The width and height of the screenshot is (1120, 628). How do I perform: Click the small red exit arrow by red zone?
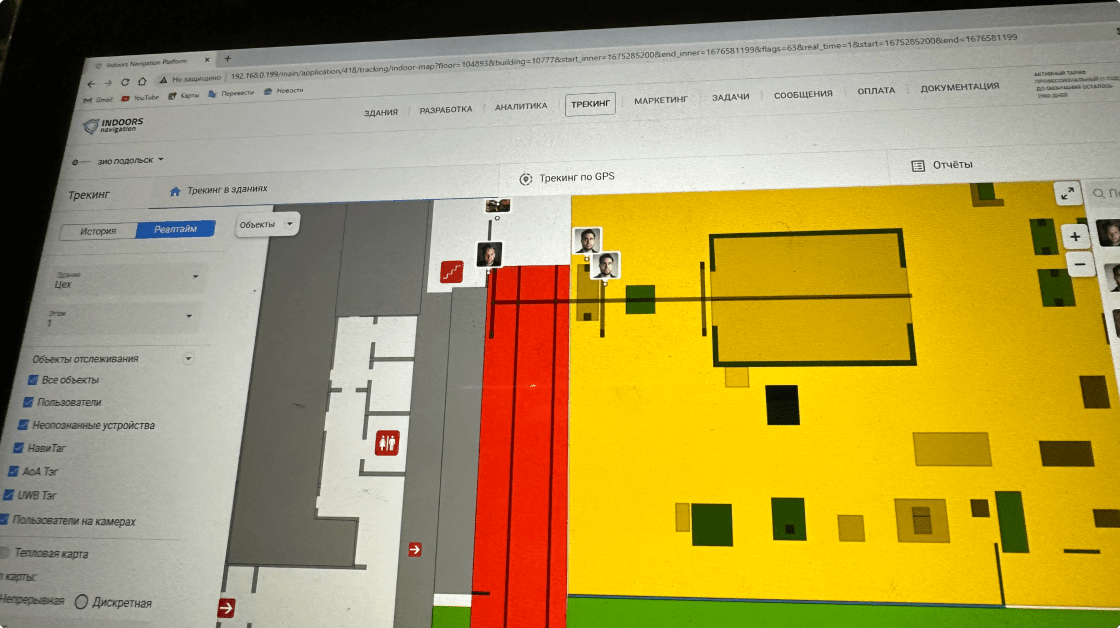click(x=414, y=549)
